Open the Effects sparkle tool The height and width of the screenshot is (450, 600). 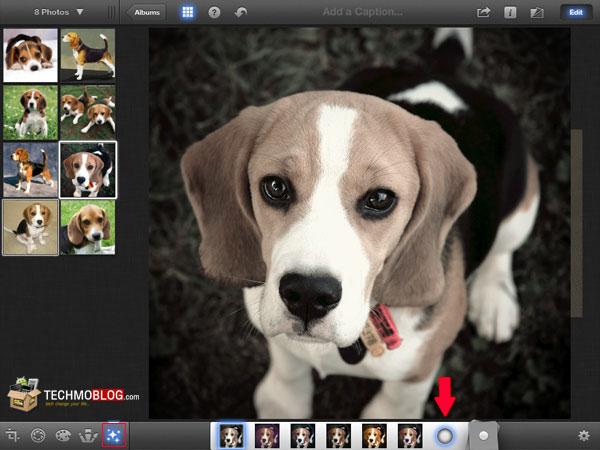pyautogui.click(x=114, y=435)
